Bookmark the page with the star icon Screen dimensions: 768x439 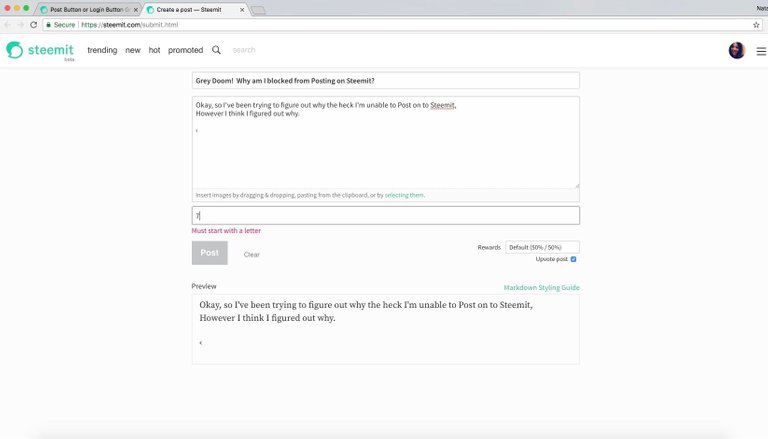pos(756,24)
